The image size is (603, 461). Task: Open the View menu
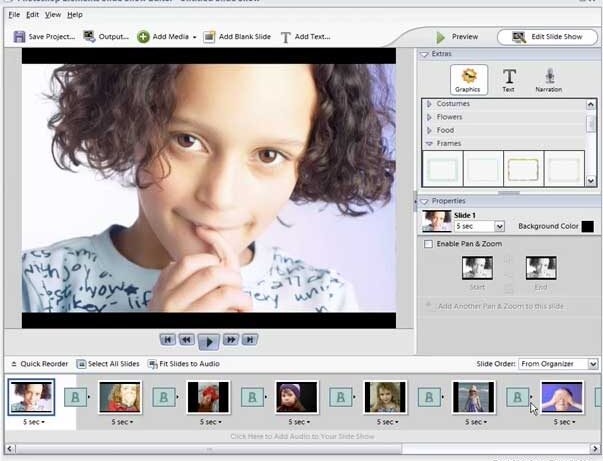(53, 15)
